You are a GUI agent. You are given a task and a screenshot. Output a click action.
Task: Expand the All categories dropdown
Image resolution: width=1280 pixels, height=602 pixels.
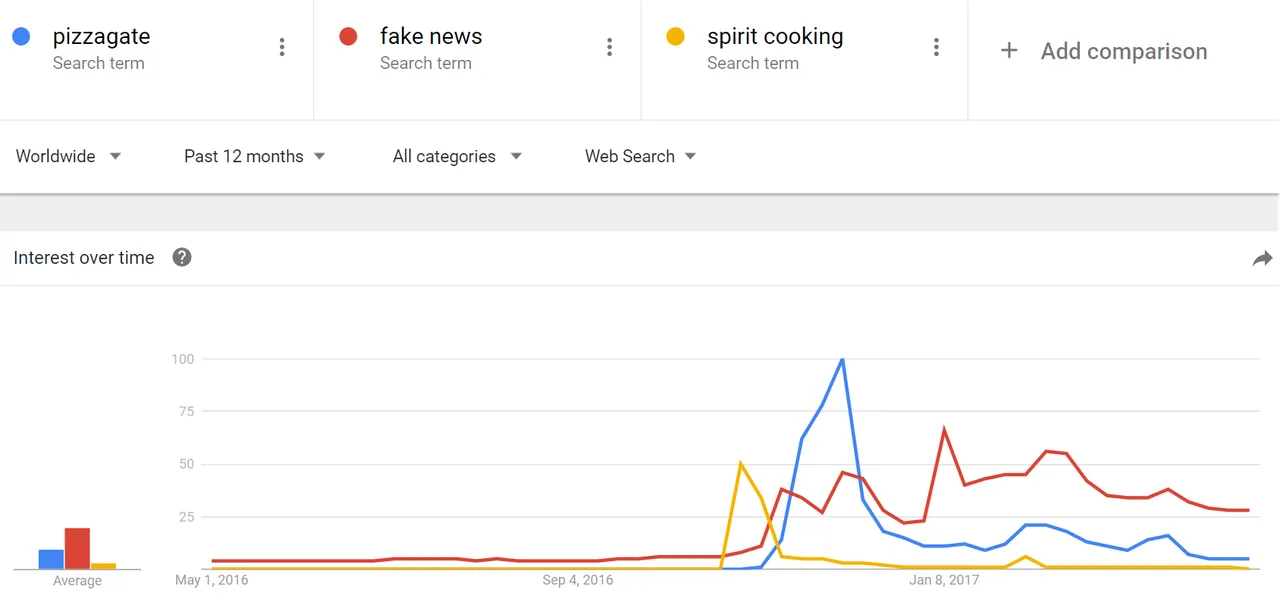(x=458, y=156)
